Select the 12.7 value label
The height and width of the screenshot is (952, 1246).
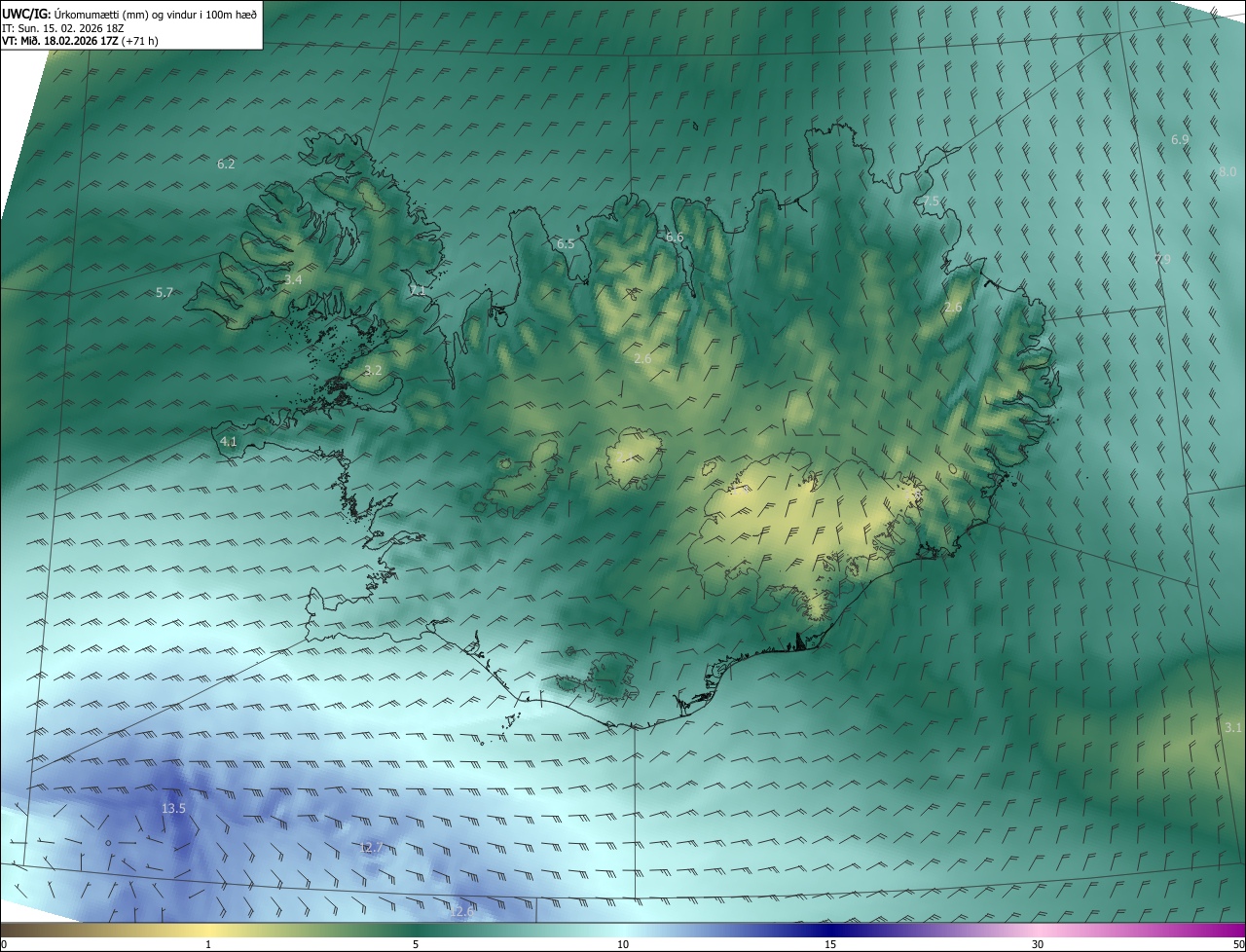click(372, 848)
